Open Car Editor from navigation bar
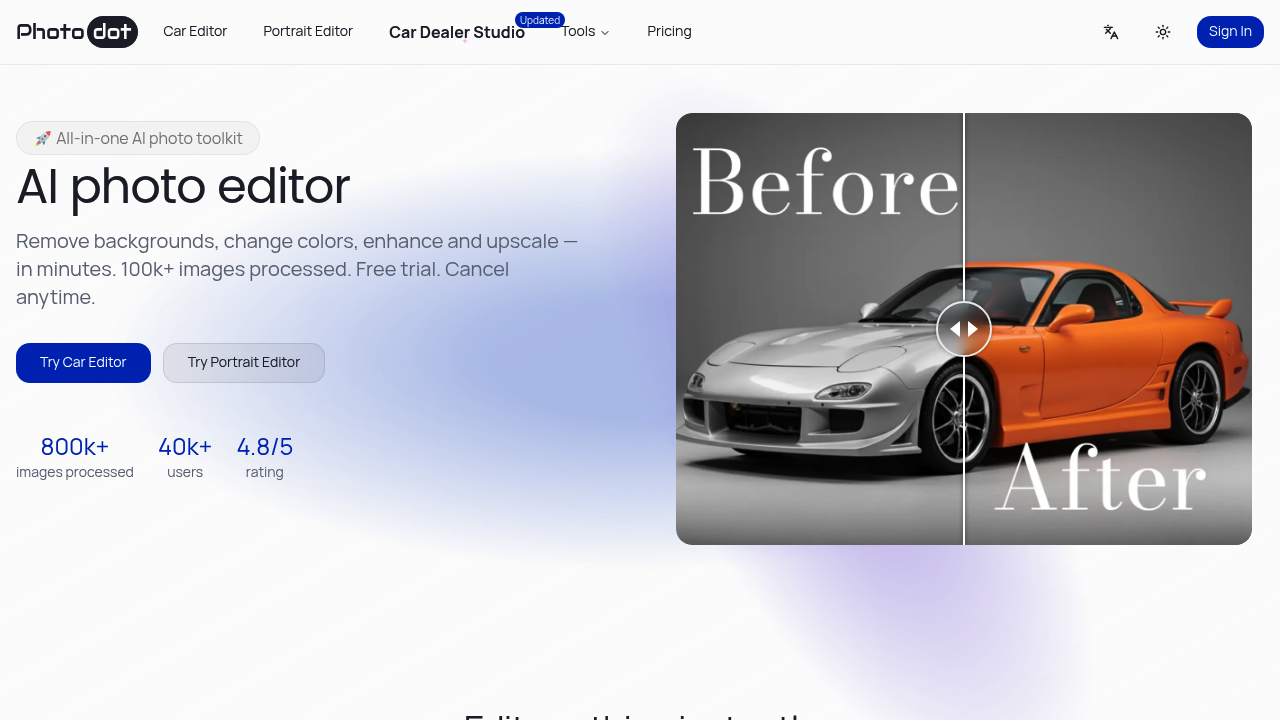1280x720 pixels. (x=195, y=32)
